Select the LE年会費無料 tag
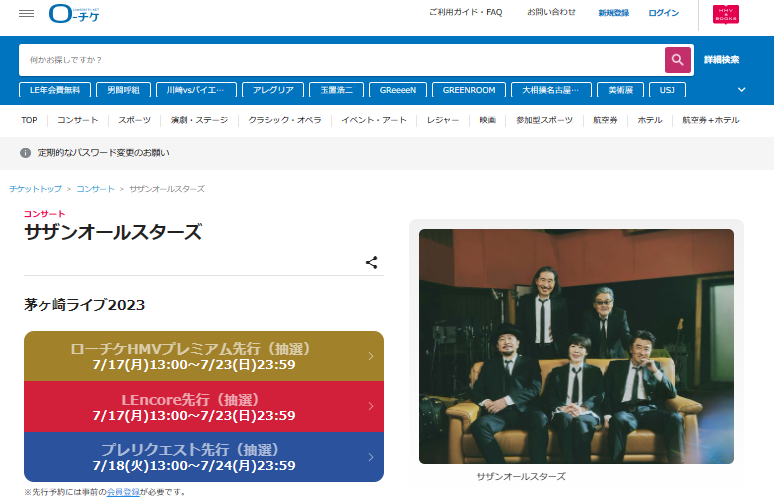The width and height of the screenshot is (774, 504). [x=55, y=90]
